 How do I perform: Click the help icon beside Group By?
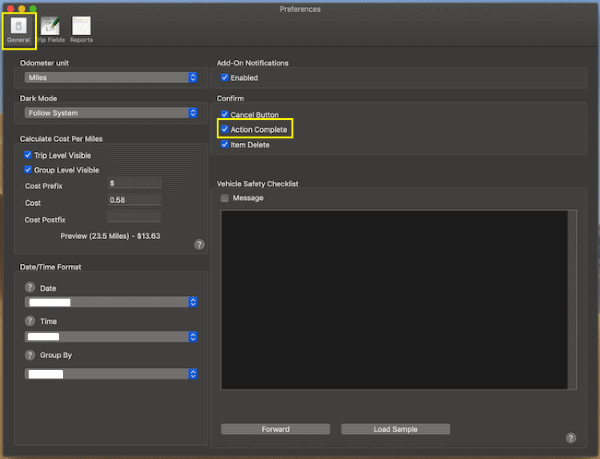tap(30, 355)
